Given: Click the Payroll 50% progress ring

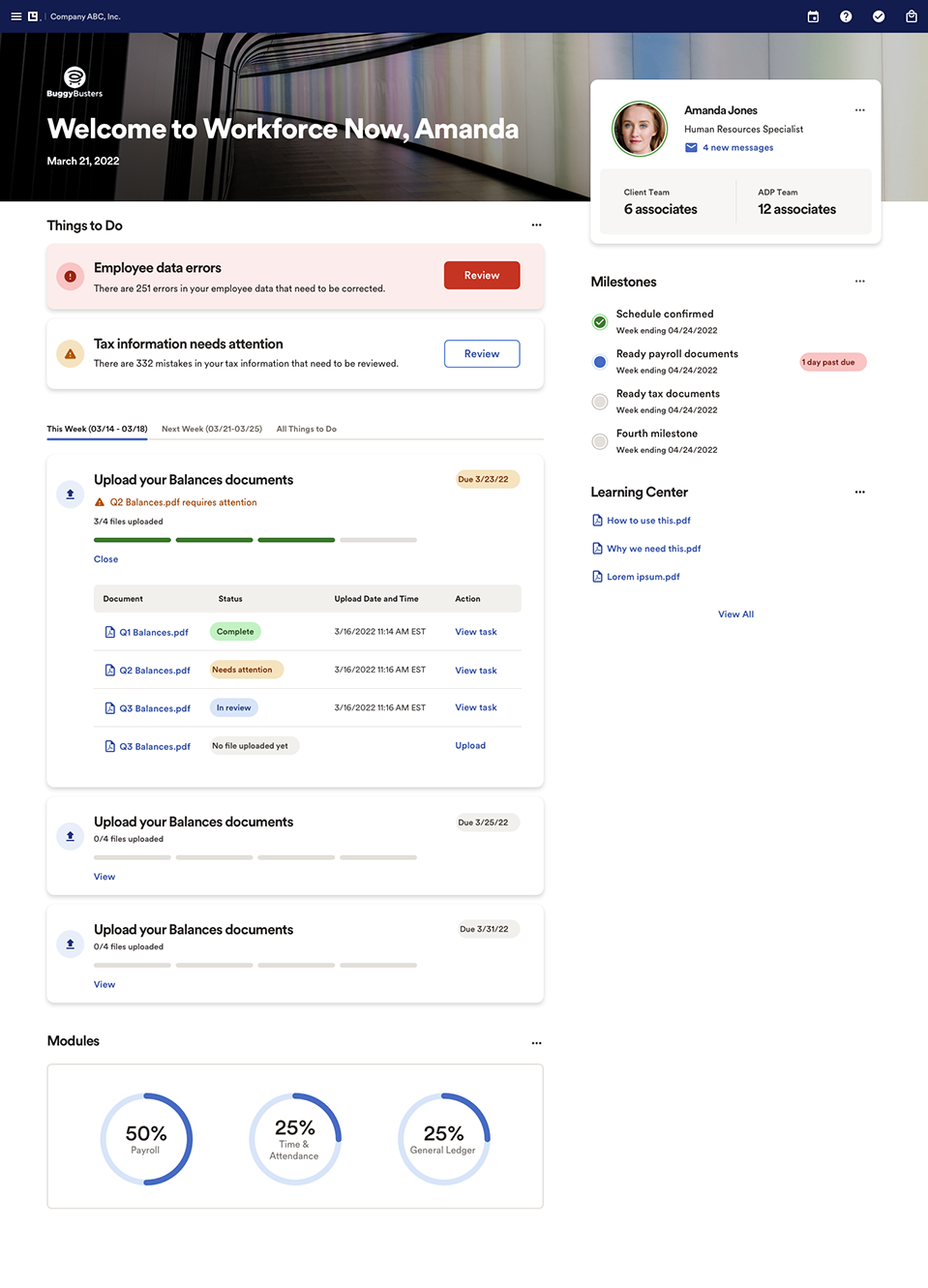Looking at the screenshot, I should tap(146, 1139).
